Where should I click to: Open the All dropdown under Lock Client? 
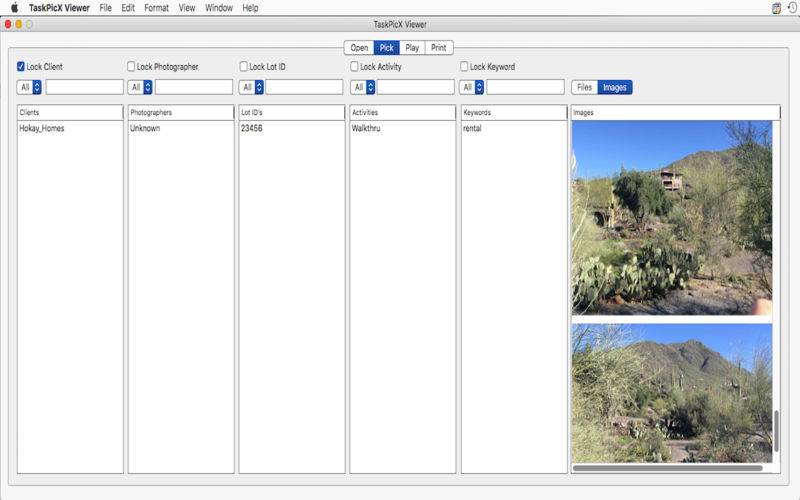(30, 87)
